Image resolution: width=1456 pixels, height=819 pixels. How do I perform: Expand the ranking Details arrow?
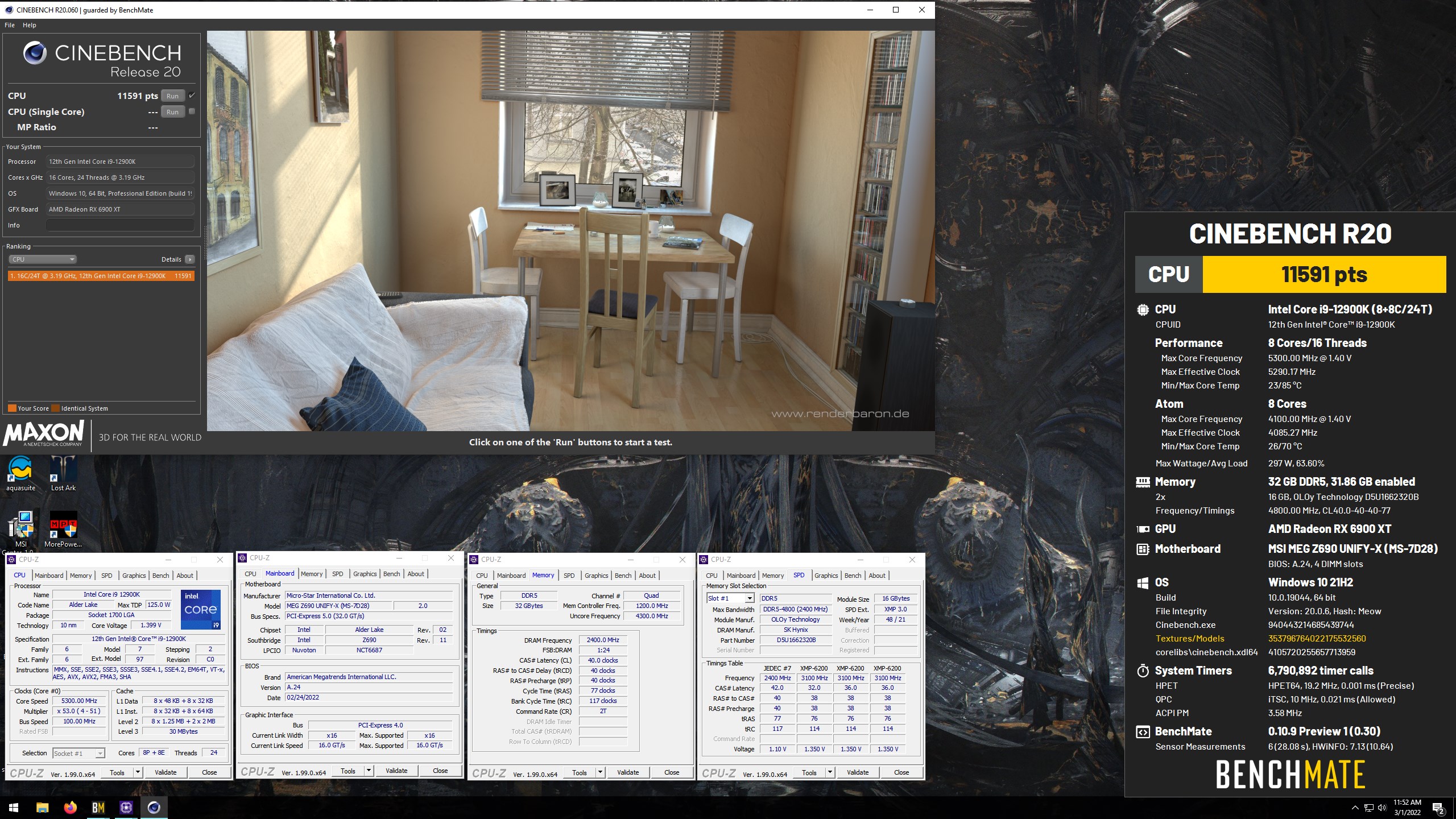coord(190,259)
